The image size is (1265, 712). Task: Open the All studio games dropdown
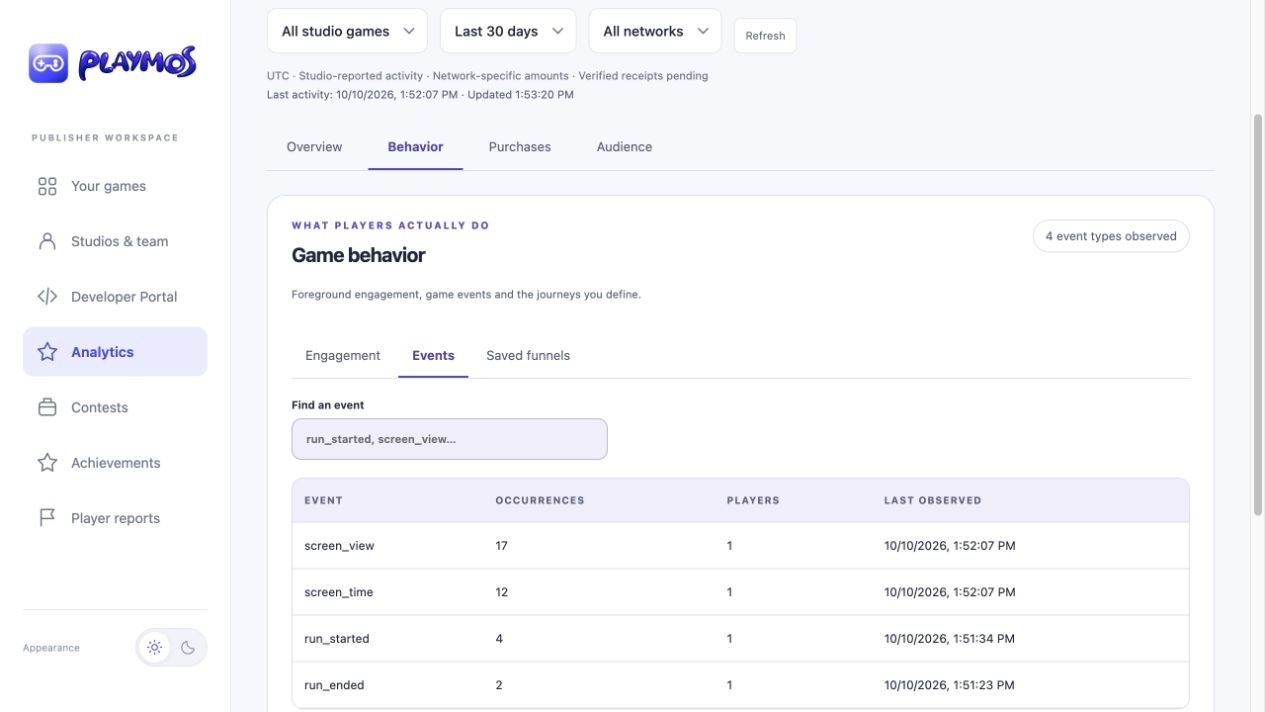point(347,31)
